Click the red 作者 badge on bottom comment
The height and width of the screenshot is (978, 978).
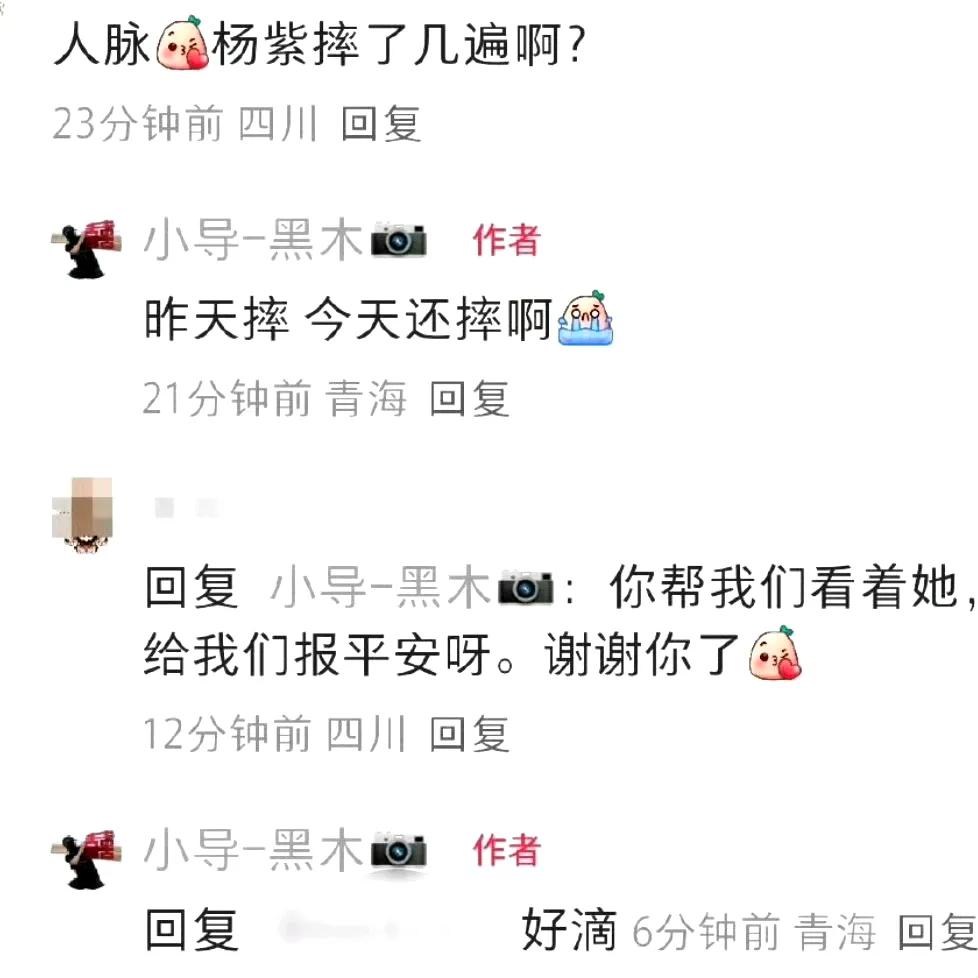click(x=506, y=850)
